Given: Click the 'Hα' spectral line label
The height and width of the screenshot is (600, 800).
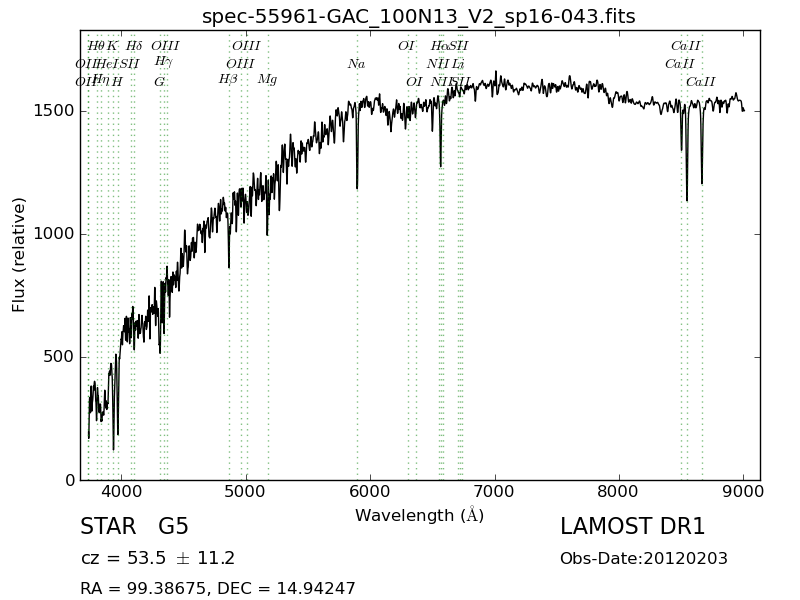Looking at the screenshot, I should 439,46.
